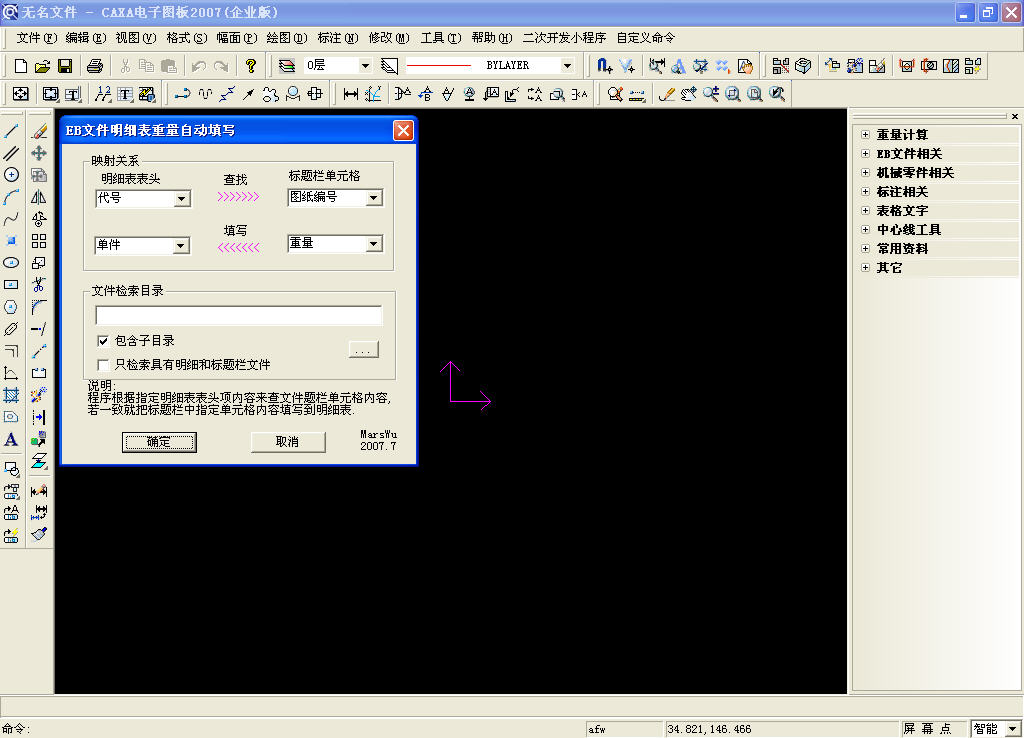The image size is (1024, 738).
Task: Click the linear Dimension tool icon
Action: [351, 94]
